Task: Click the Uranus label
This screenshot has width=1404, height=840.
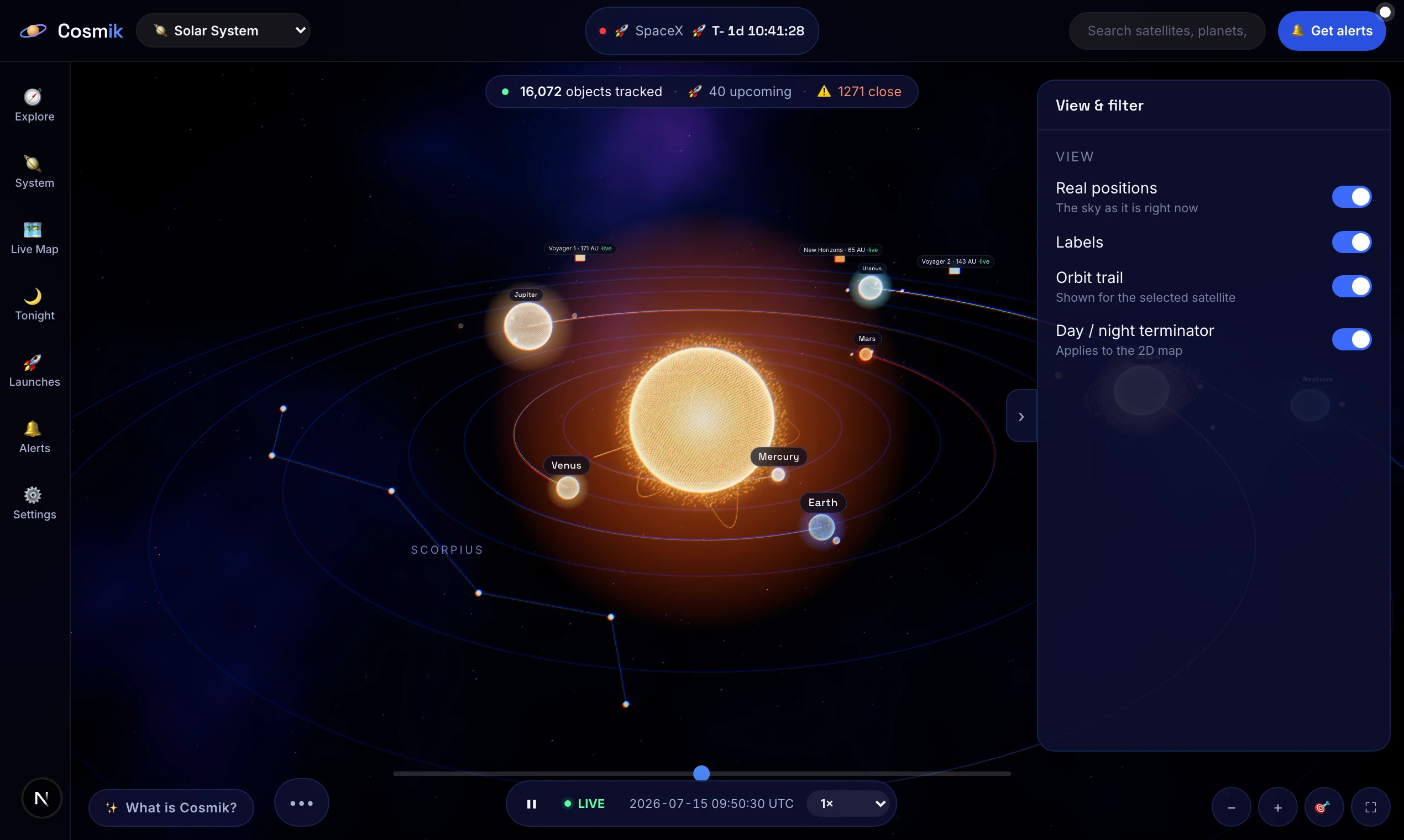Action: [x=872, y=268]
